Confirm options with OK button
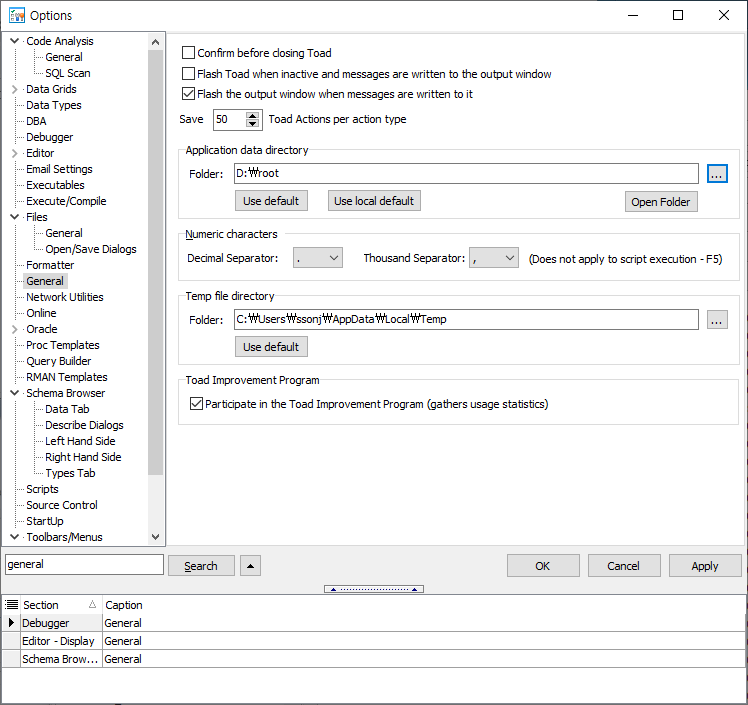 pyautogui.click(x=543, y=566)
